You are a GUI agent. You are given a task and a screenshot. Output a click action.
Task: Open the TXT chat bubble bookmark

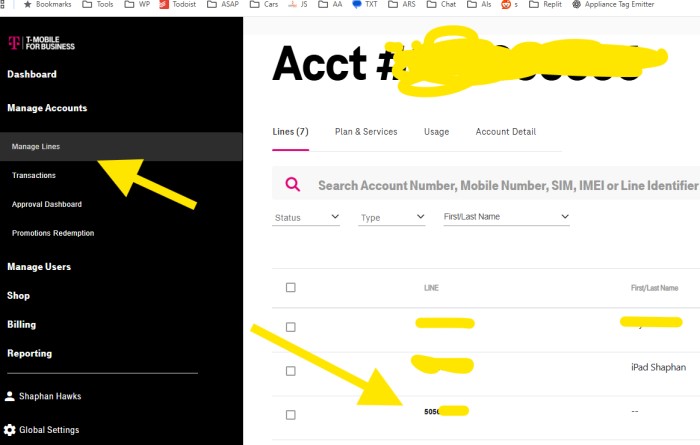[x=357, y=4]
